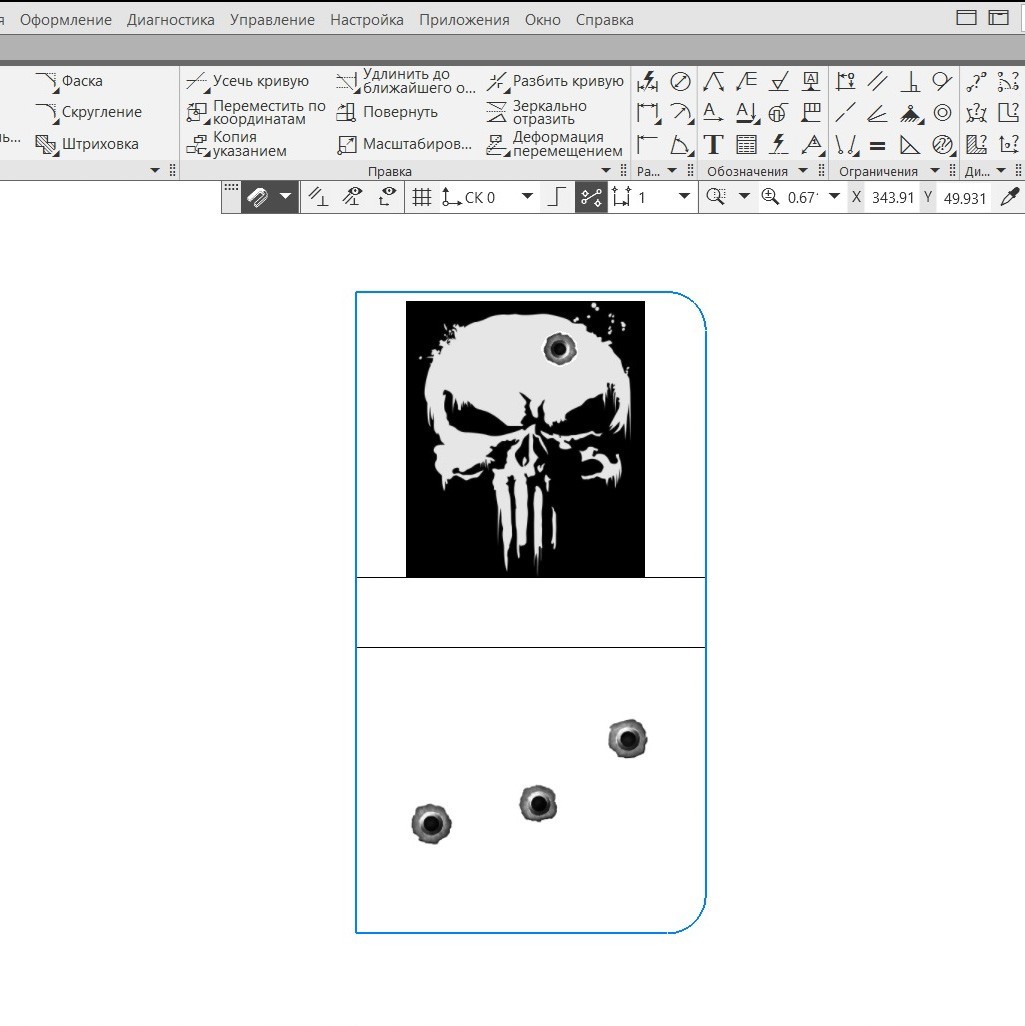This screenshot has width=1025, height=1026.
Task: Open the Настройка menu
Action: tap(367, 19)
